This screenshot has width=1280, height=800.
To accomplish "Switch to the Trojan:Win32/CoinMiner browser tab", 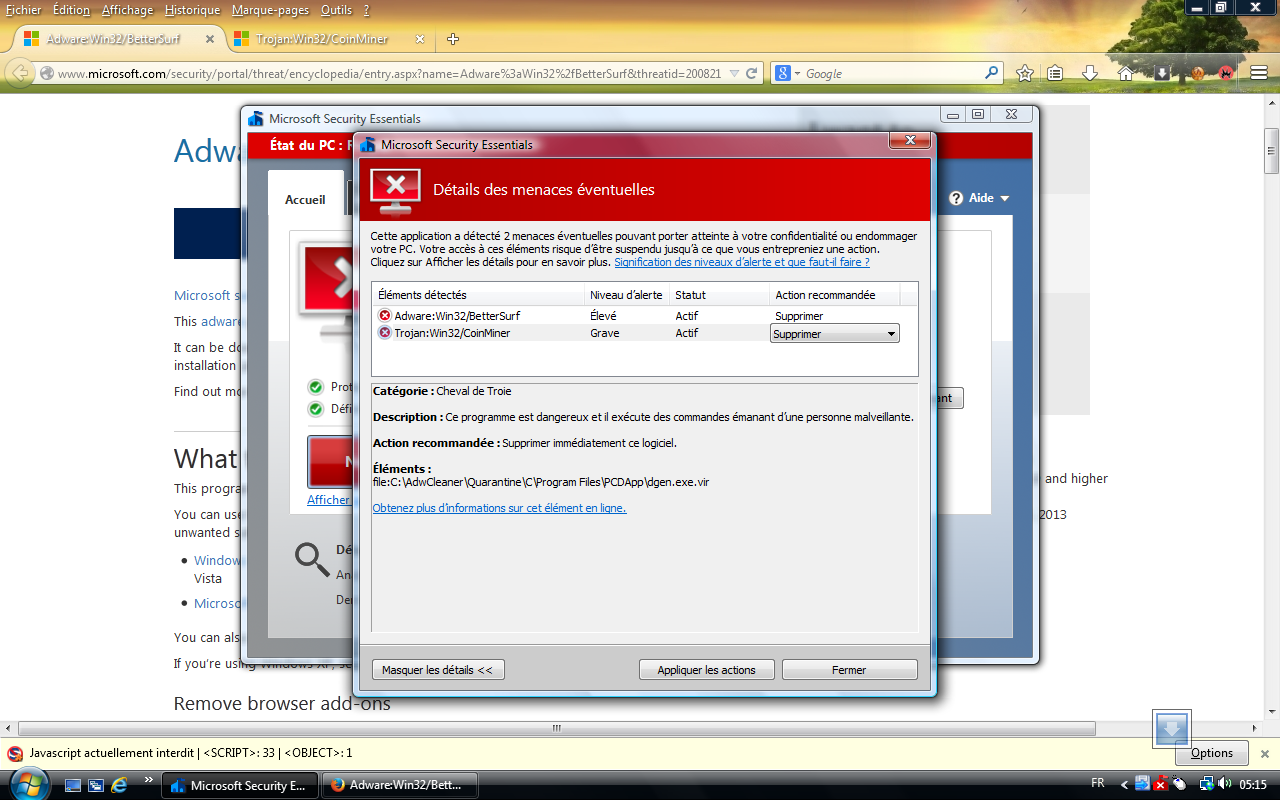I will [328, 39].
